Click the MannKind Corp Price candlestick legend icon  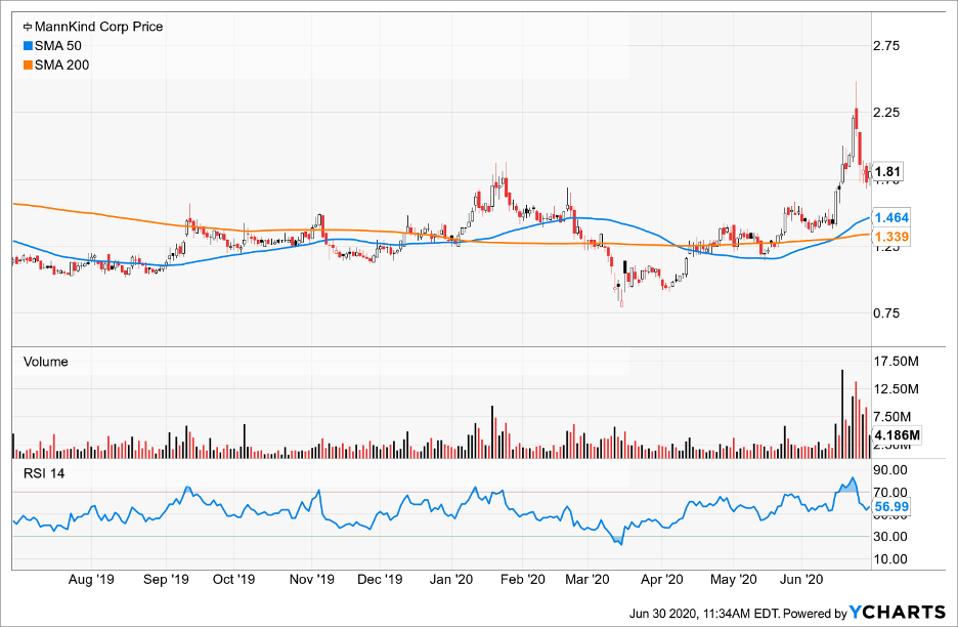27,27
